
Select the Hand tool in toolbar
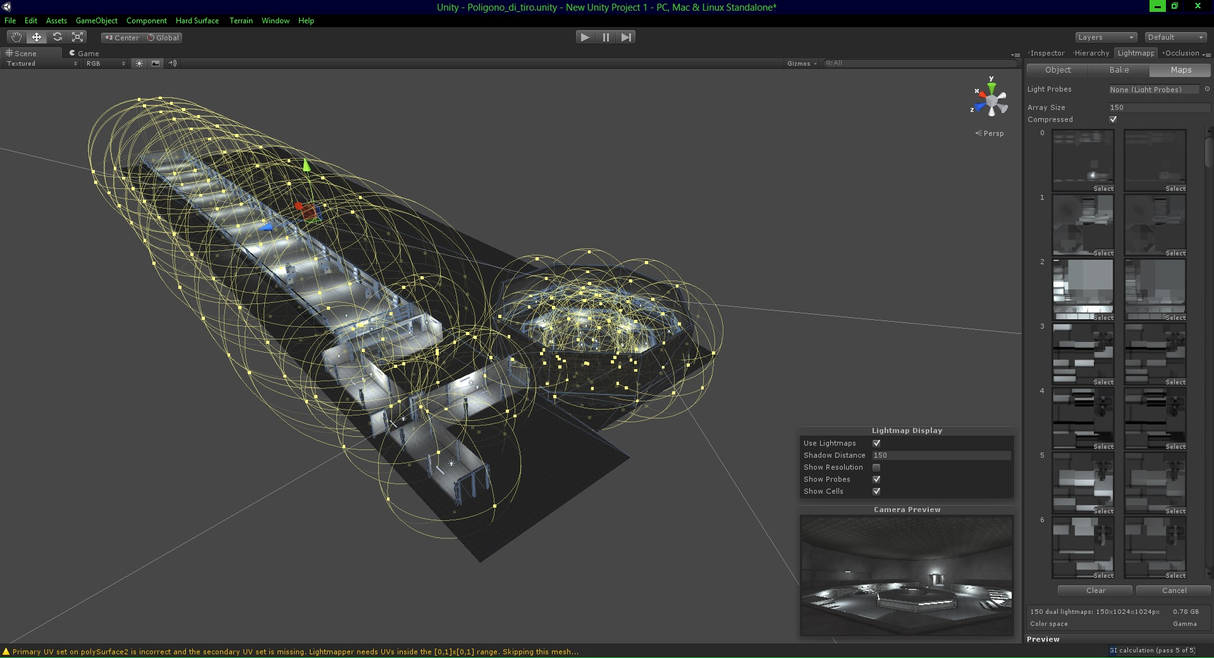(16, 37)
